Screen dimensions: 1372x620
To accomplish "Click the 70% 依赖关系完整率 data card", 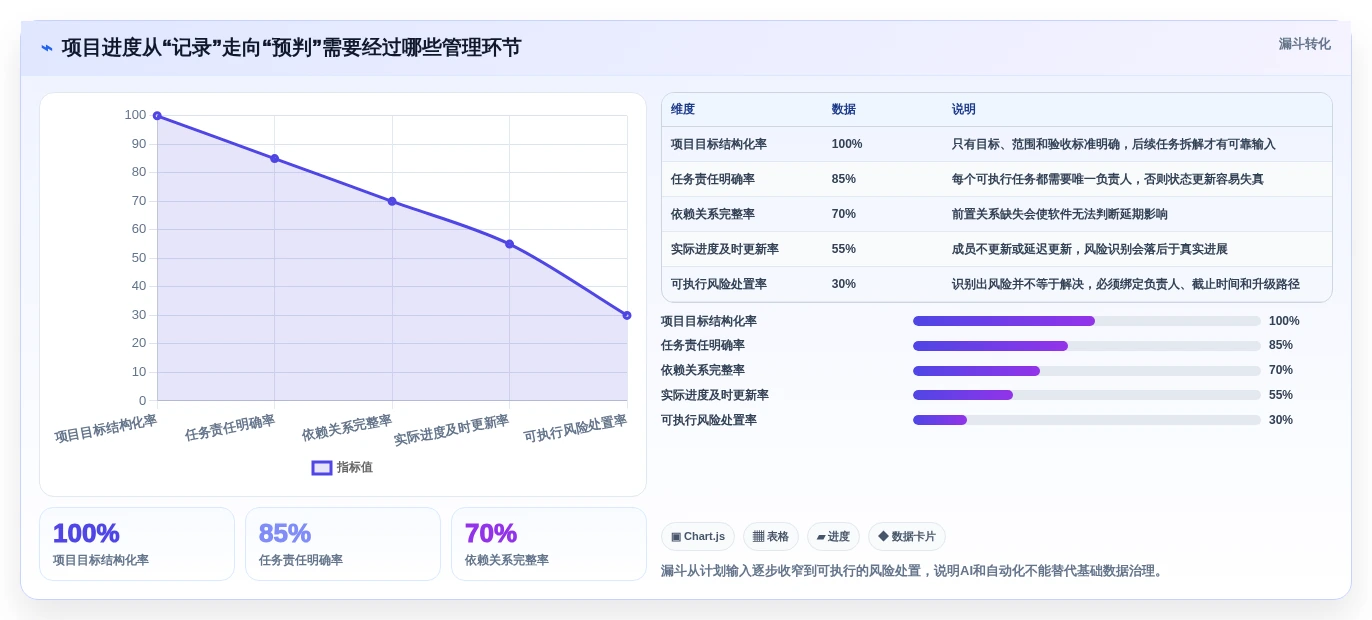I will click(549, 544).
